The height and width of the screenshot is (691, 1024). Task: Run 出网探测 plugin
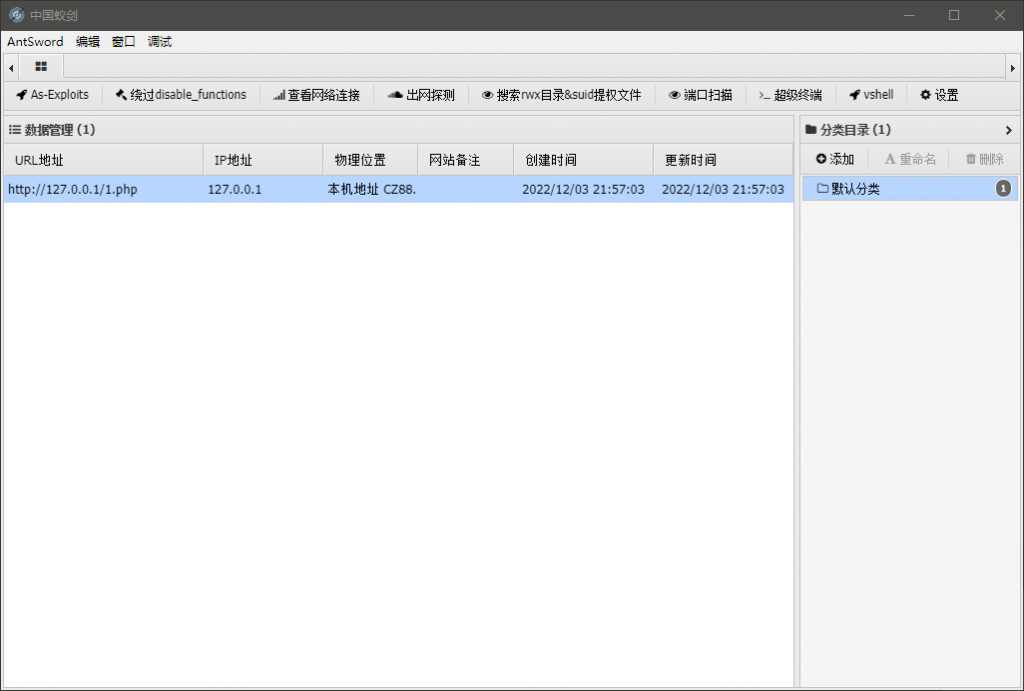point(421,95)
